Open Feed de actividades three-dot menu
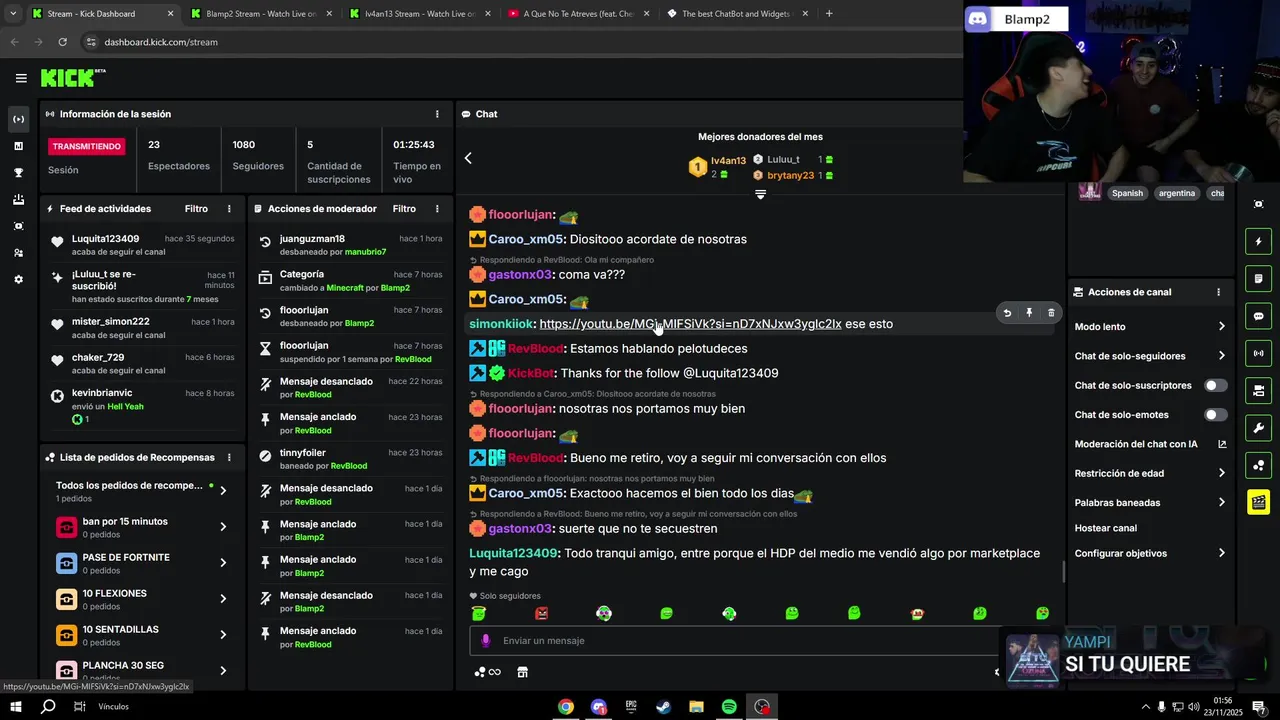 (229, 209)
